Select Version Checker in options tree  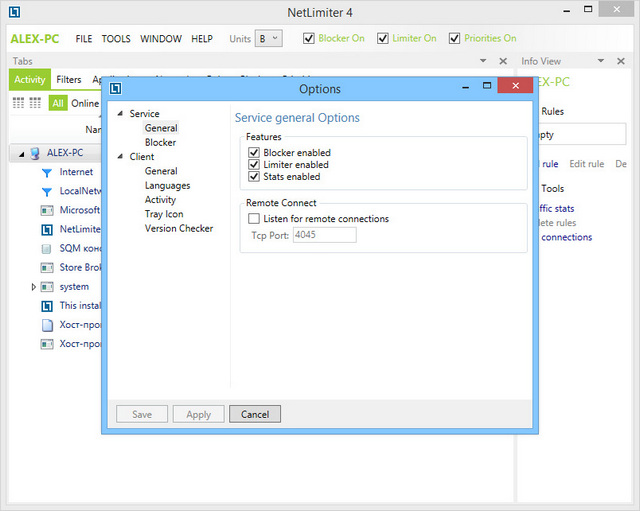click(178, 228)
